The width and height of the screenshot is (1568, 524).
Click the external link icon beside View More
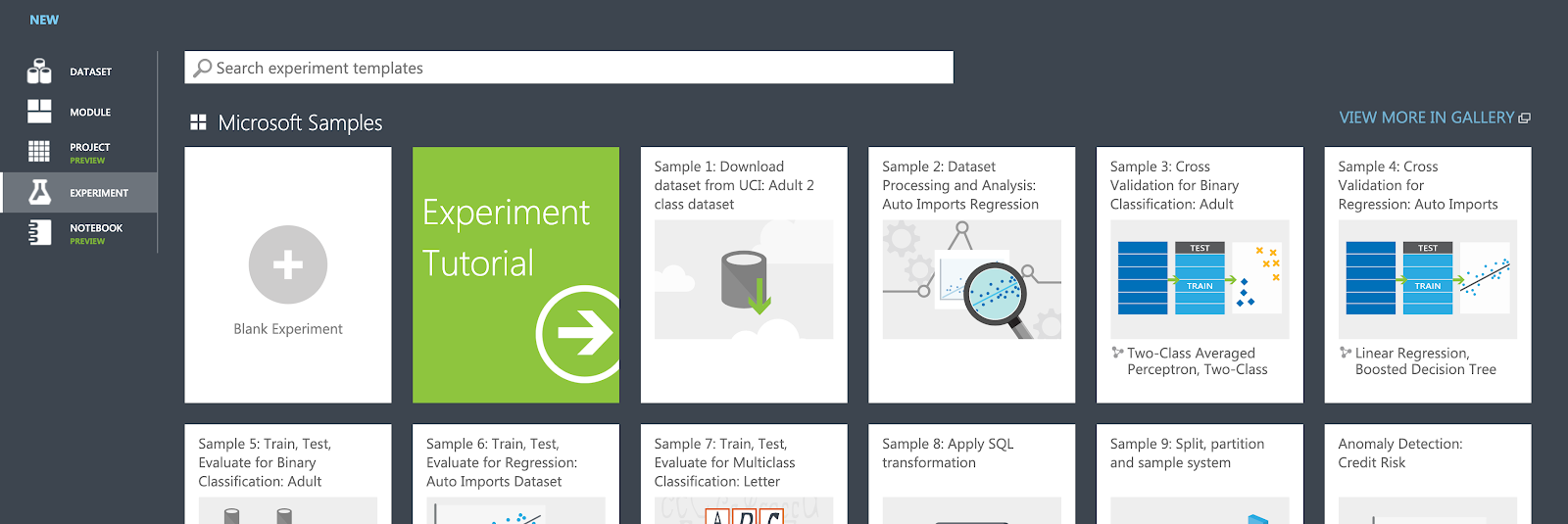coord(1524,119)
